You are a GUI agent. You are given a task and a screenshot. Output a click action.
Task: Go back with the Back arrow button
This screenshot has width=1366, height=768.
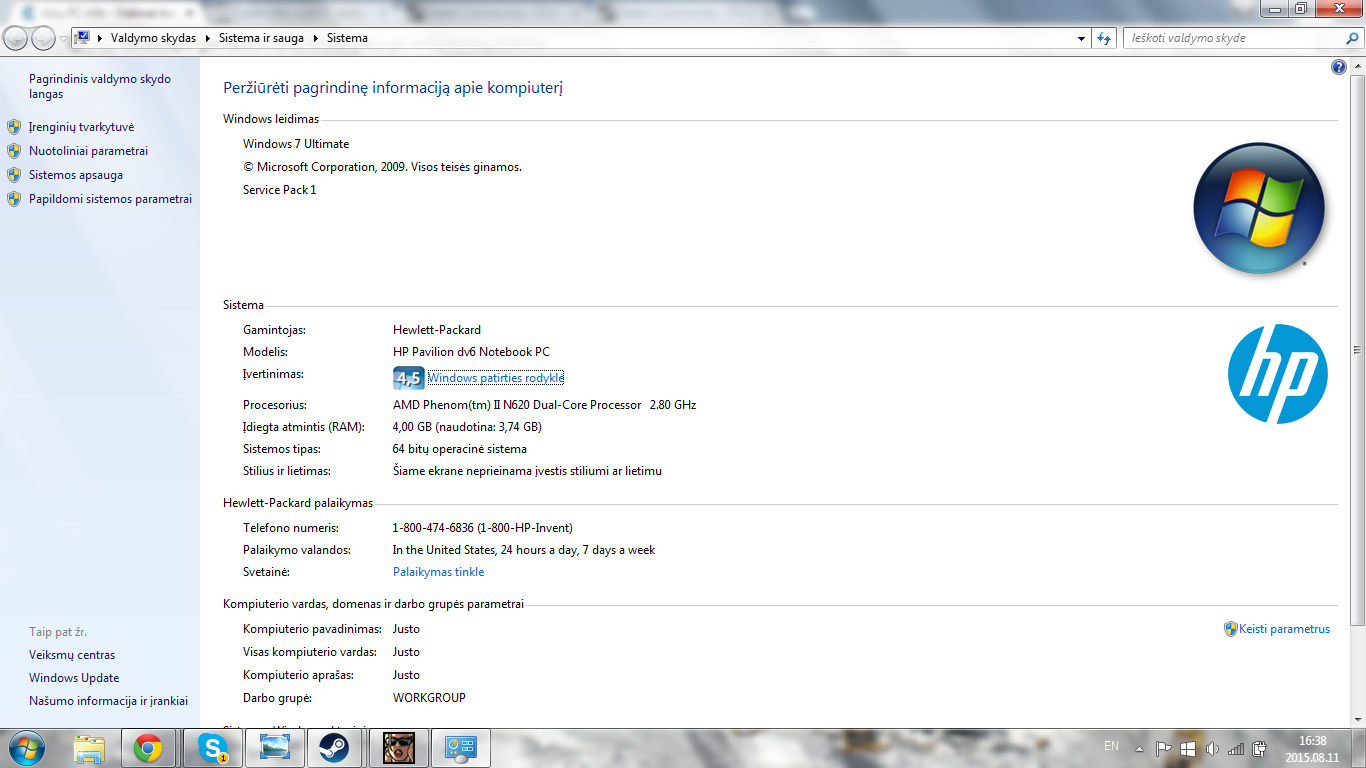[x=16, y=38]
